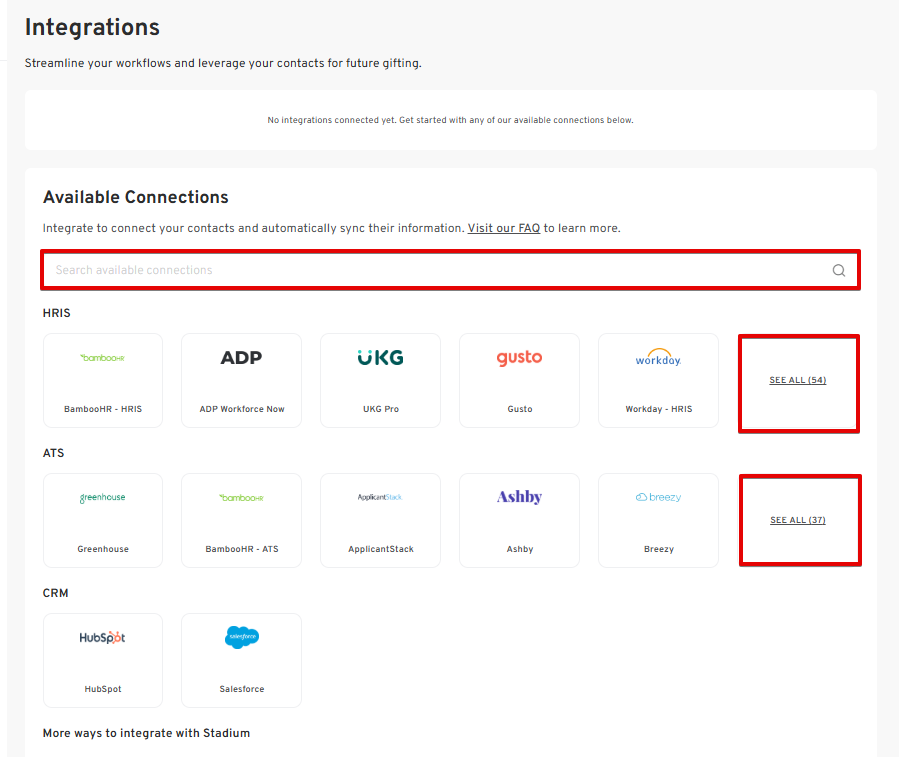The height and width of the screenshot is (757, 899).
Task: Select the BambooHR - HRIS integration card
Action: [x=103, y=381]
